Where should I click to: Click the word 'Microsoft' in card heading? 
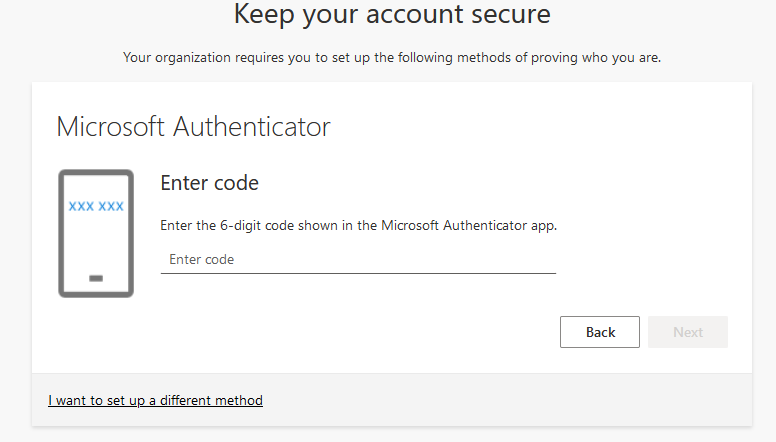[x=111, y=127]
